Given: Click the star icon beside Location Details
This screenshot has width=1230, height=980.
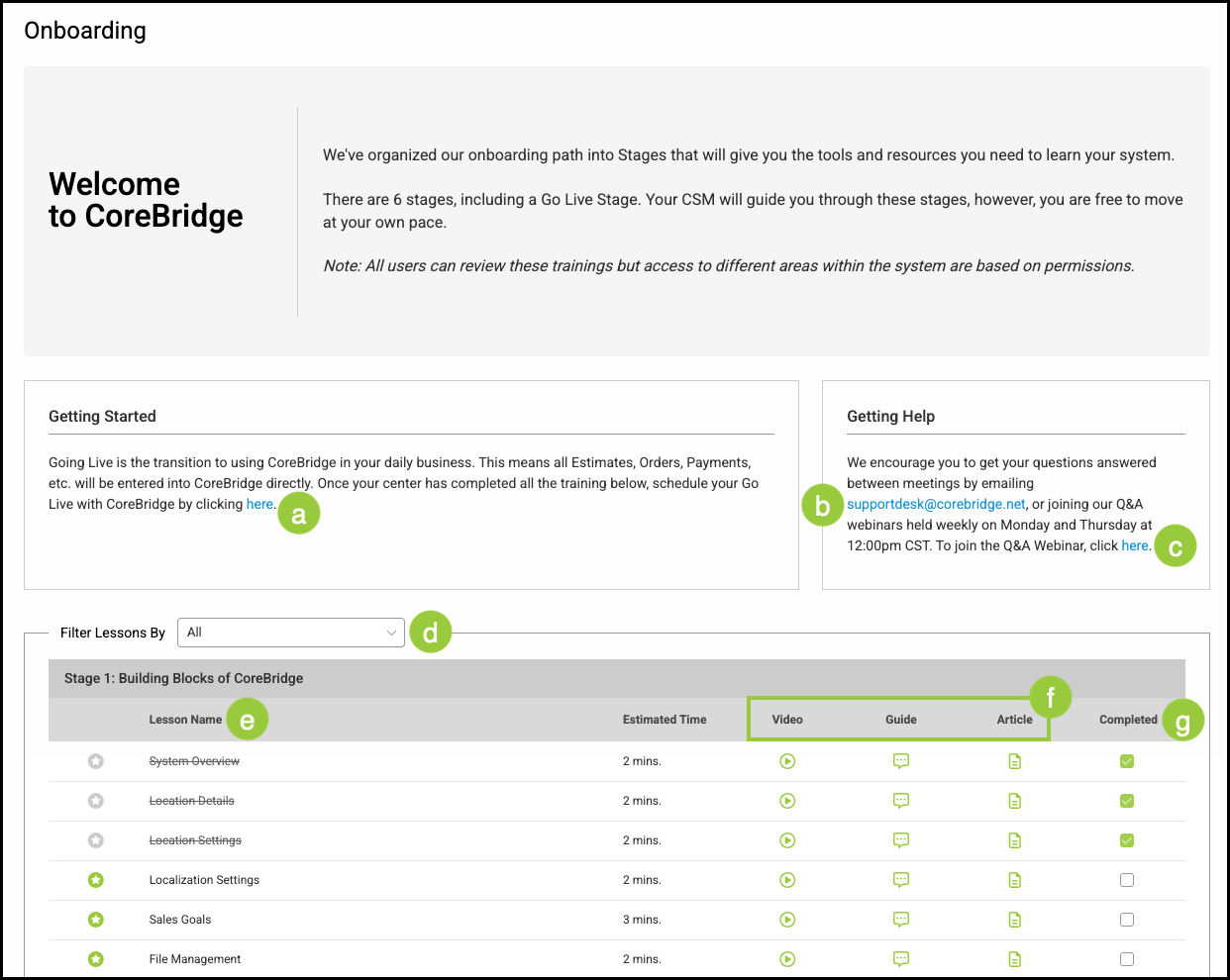Looking at the screenshot, I should click(x=96, y=801).
